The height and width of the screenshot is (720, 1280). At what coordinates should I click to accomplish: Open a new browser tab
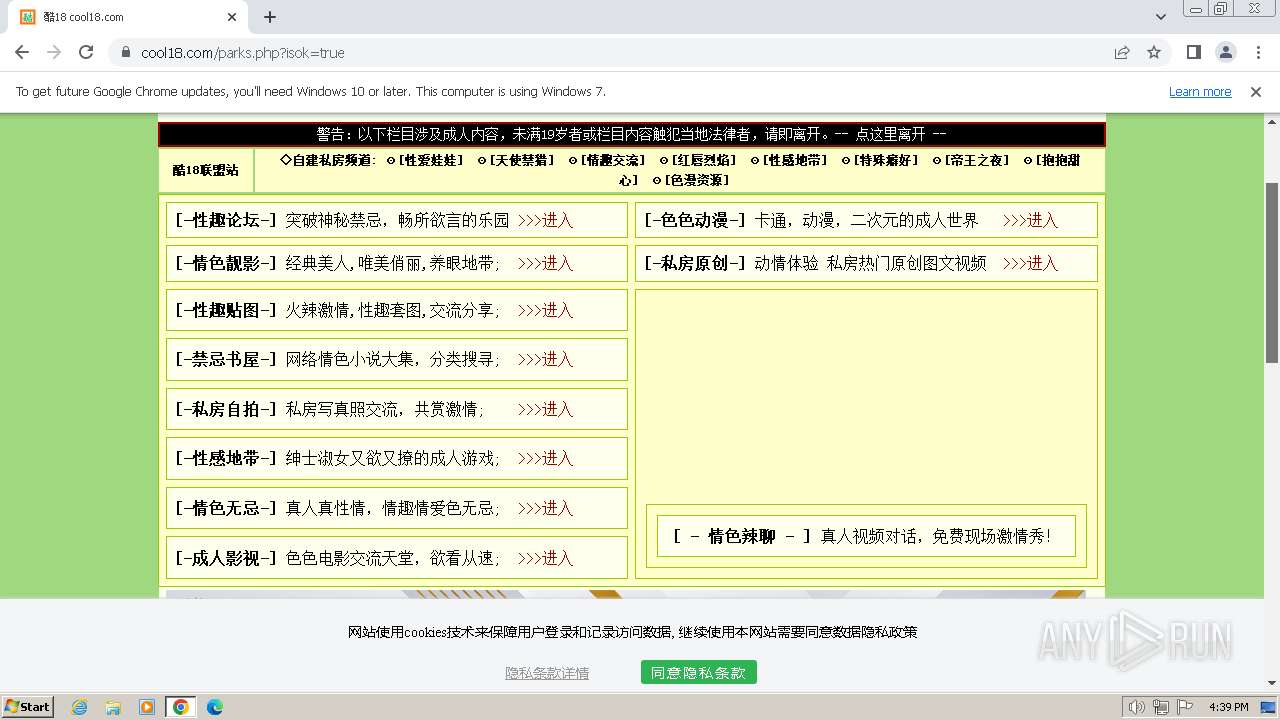[270, 17]
